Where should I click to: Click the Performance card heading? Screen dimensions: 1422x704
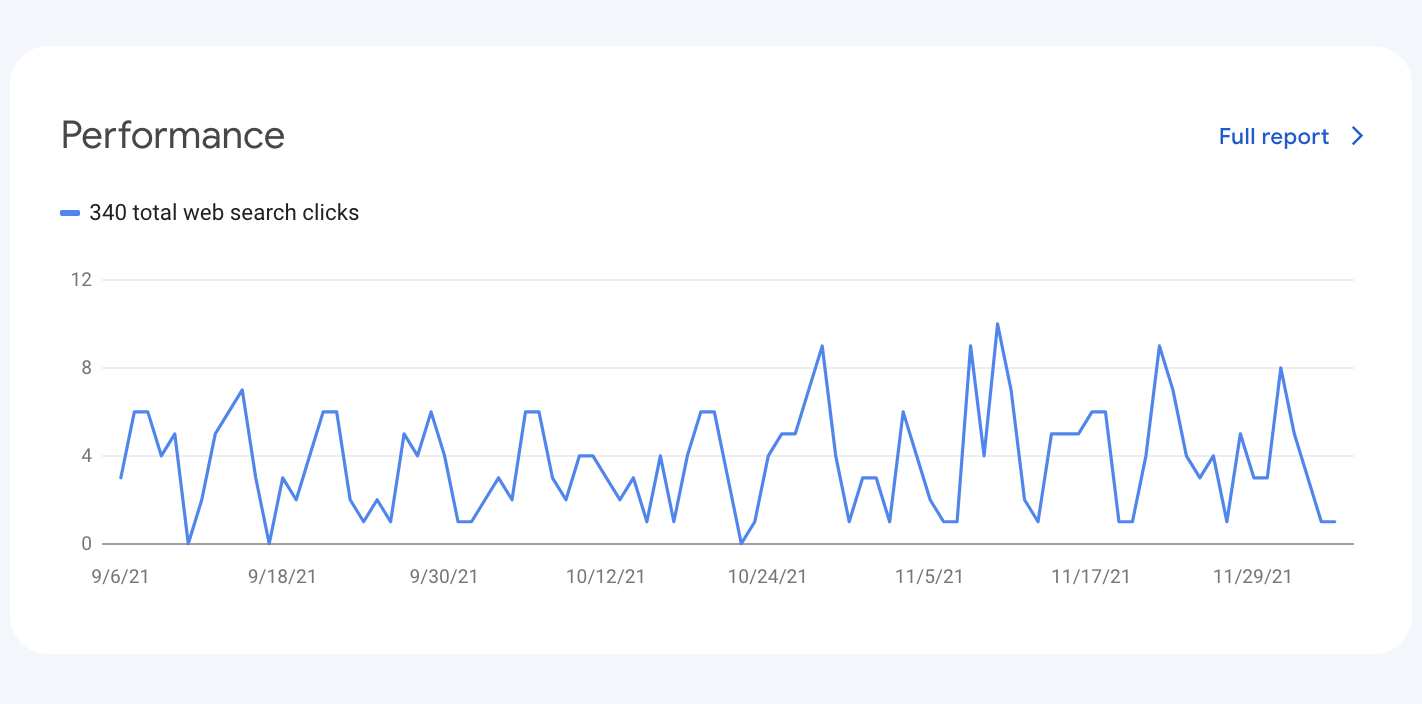(173, 135)
